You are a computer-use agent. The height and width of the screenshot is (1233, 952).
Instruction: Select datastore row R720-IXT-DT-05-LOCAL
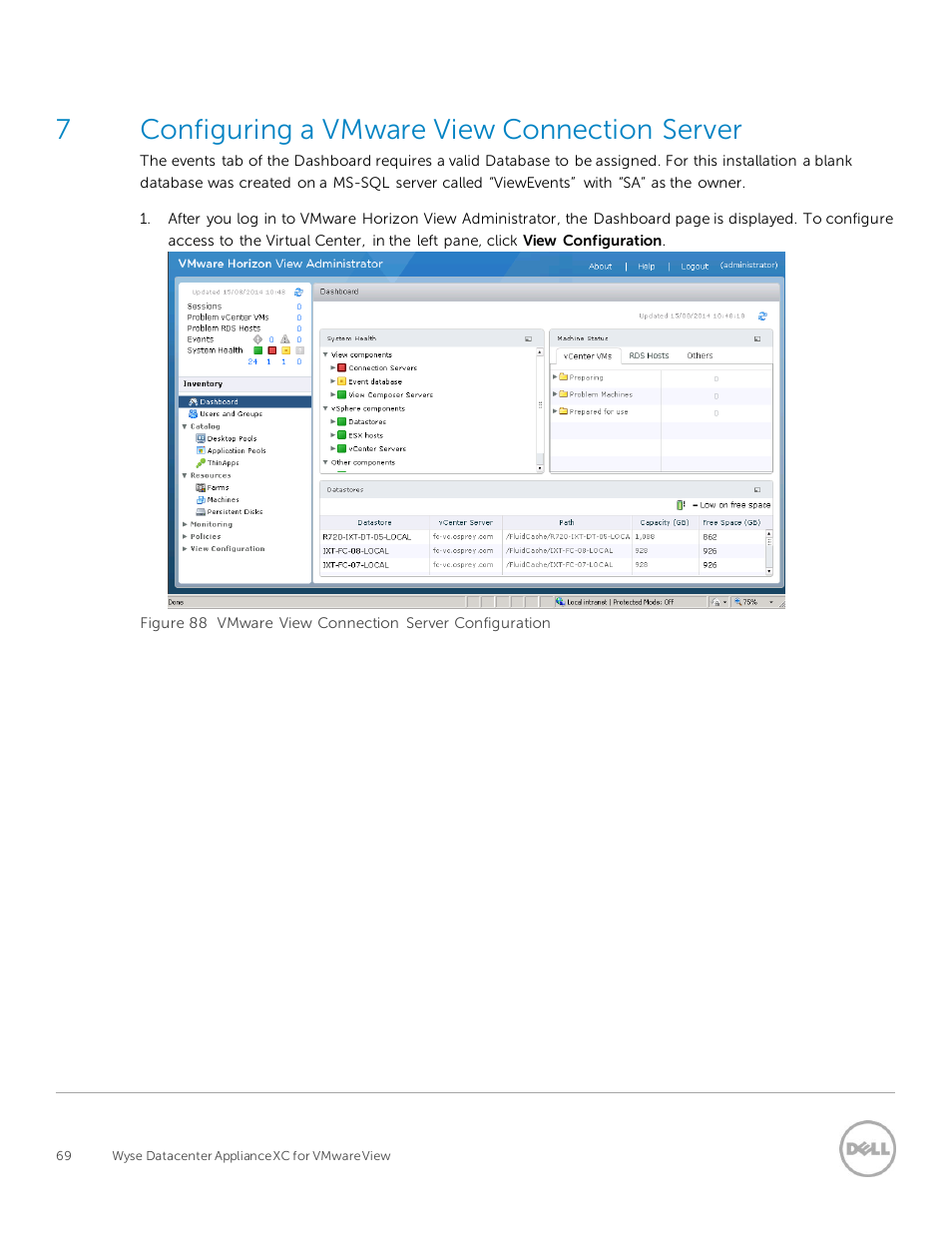542,537
